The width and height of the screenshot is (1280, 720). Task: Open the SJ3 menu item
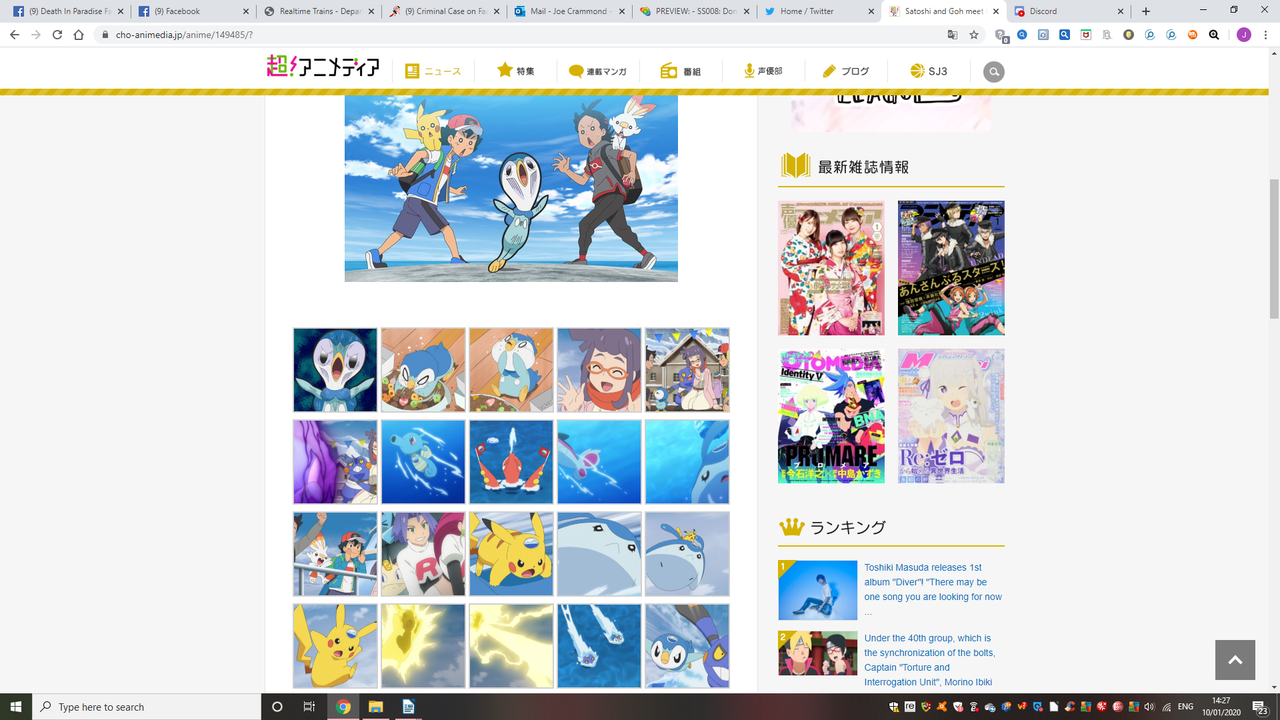(x=929, y=72)
